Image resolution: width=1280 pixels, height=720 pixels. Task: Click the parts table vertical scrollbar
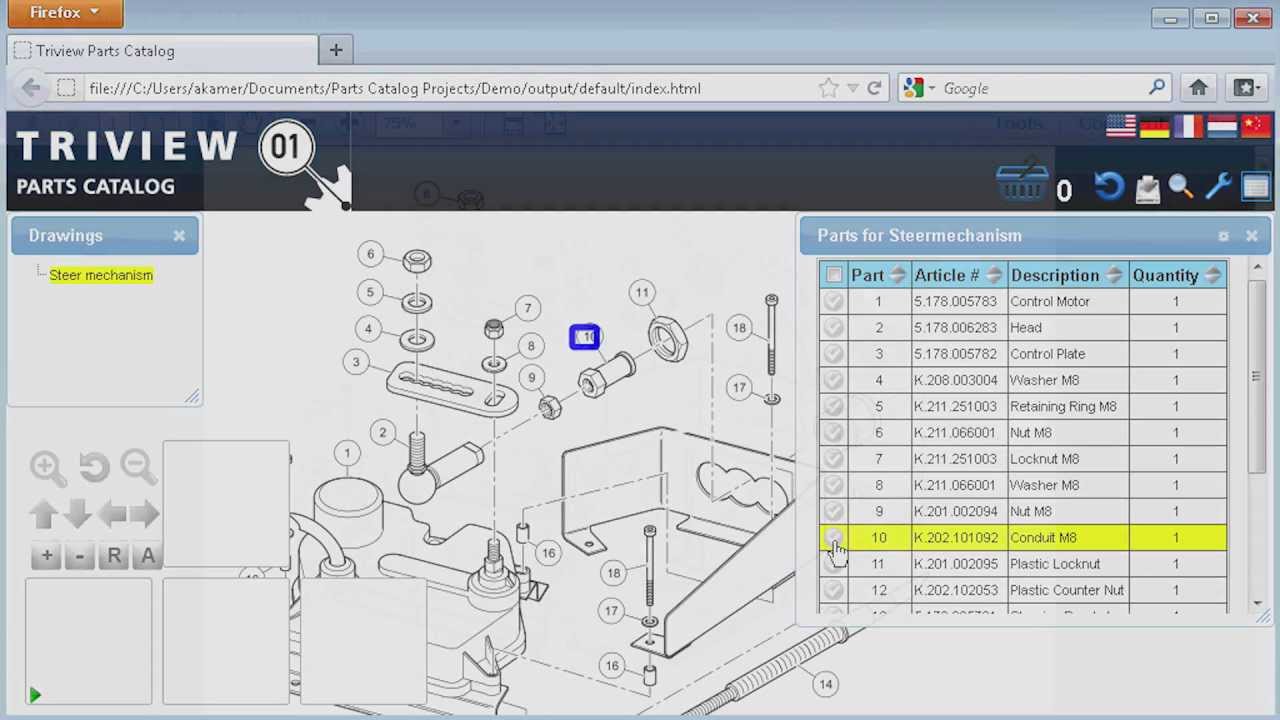click(x=1257, y=375)
